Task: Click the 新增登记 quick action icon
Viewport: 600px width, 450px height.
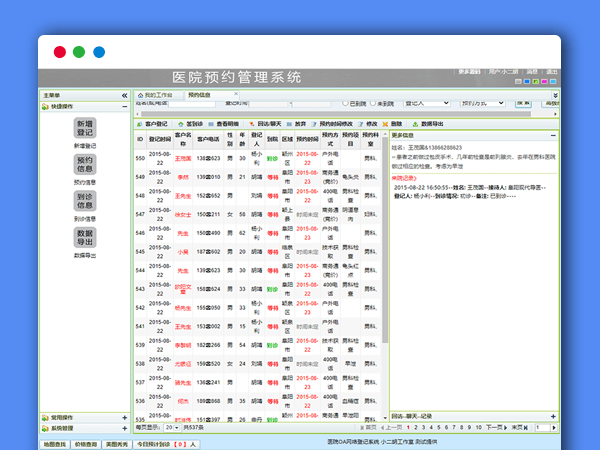Action: coord(85,128)
